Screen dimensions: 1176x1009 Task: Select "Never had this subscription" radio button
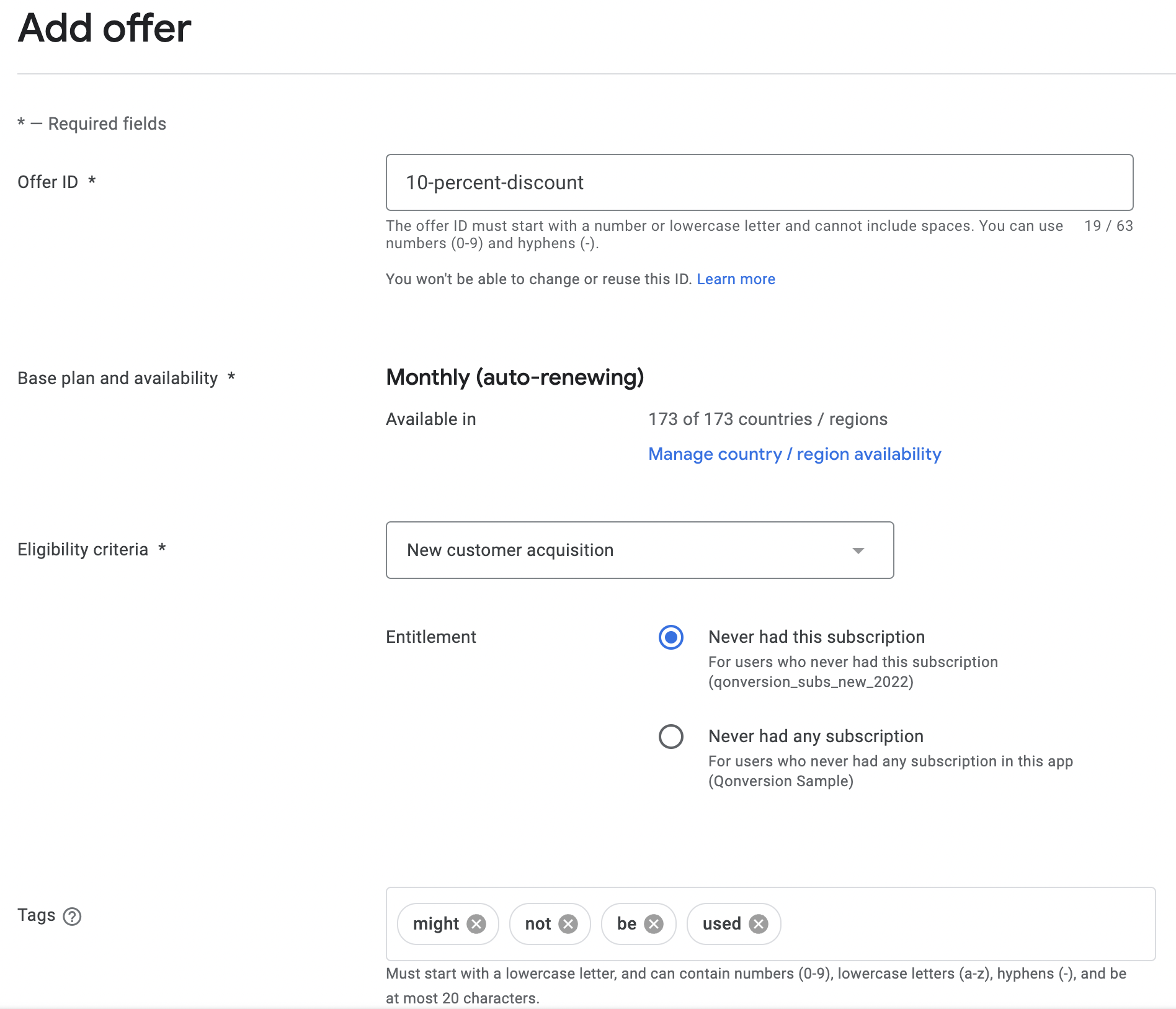click(x=671, y=637)
